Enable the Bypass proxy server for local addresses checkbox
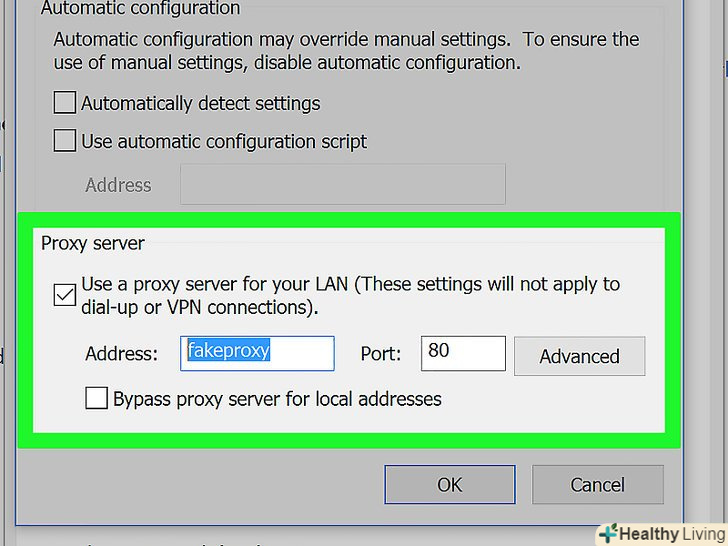728x546 pixels. pyautogui.click(x=97, y=399)
